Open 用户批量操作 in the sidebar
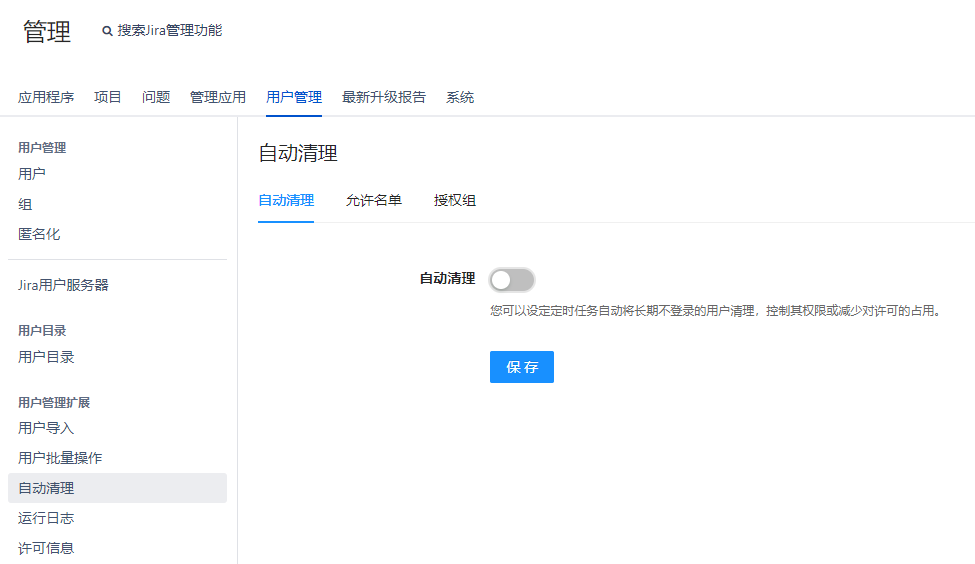Image resolution: width=975 pixels, height=564 pixels. (x=60, y=458)
